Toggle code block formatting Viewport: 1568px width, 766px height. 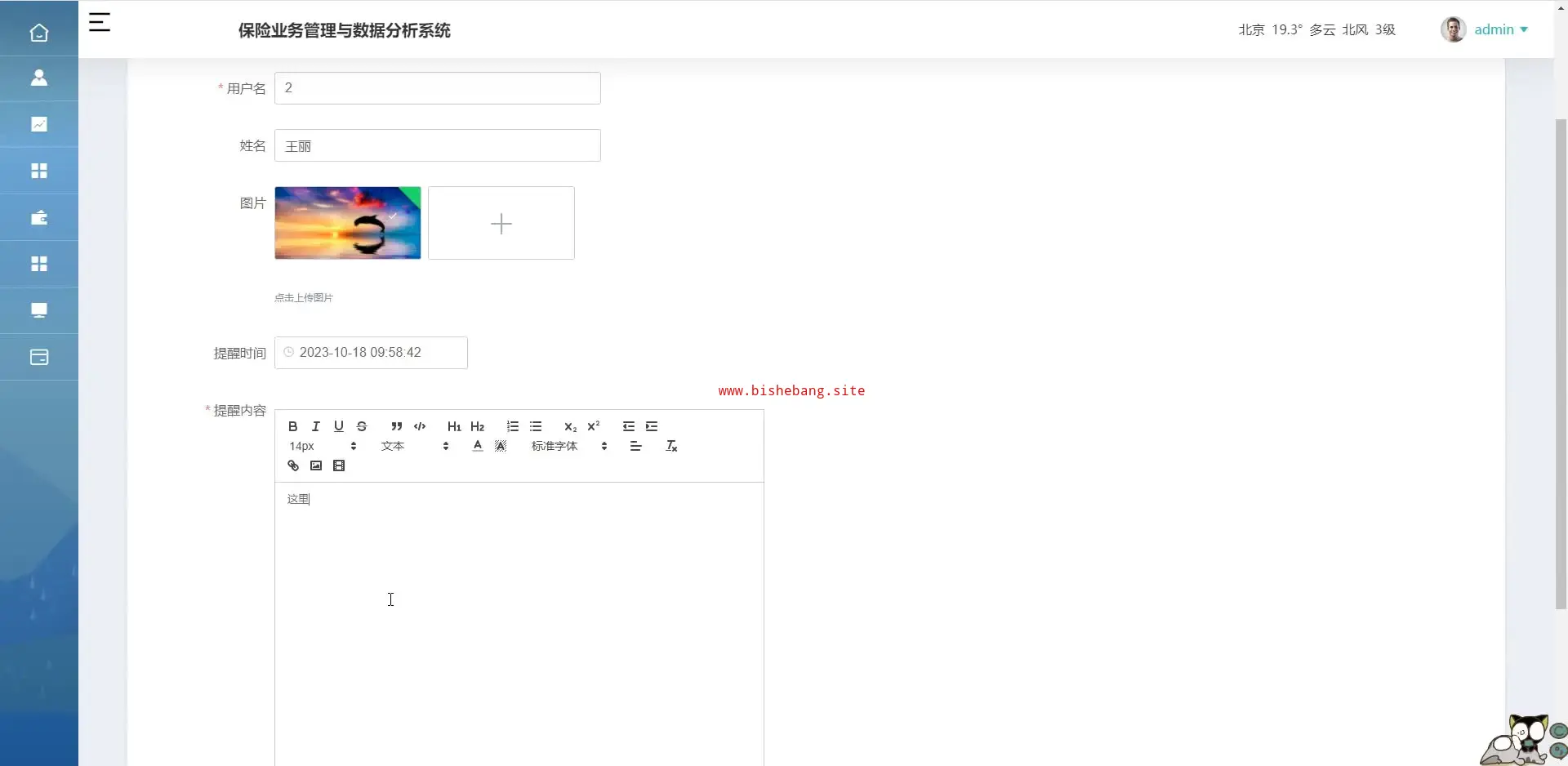[x=420, y=426]
